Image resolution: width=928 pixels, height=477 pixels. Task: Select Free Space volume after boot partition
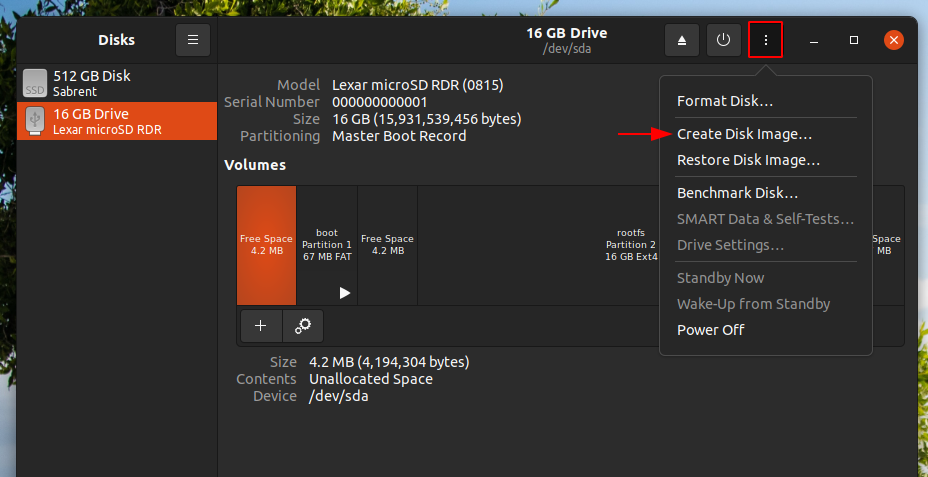pos(388,245)
